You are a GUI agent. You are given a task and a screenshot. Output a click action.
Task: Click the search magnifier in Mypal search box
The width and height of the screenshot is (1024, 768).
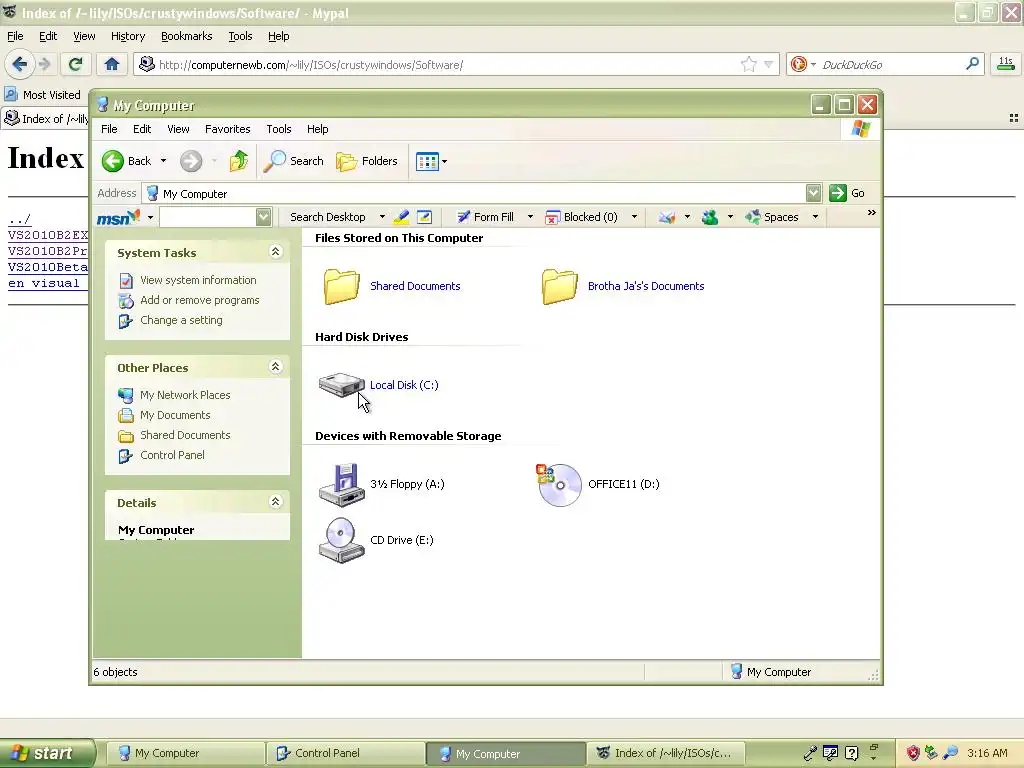972,64
